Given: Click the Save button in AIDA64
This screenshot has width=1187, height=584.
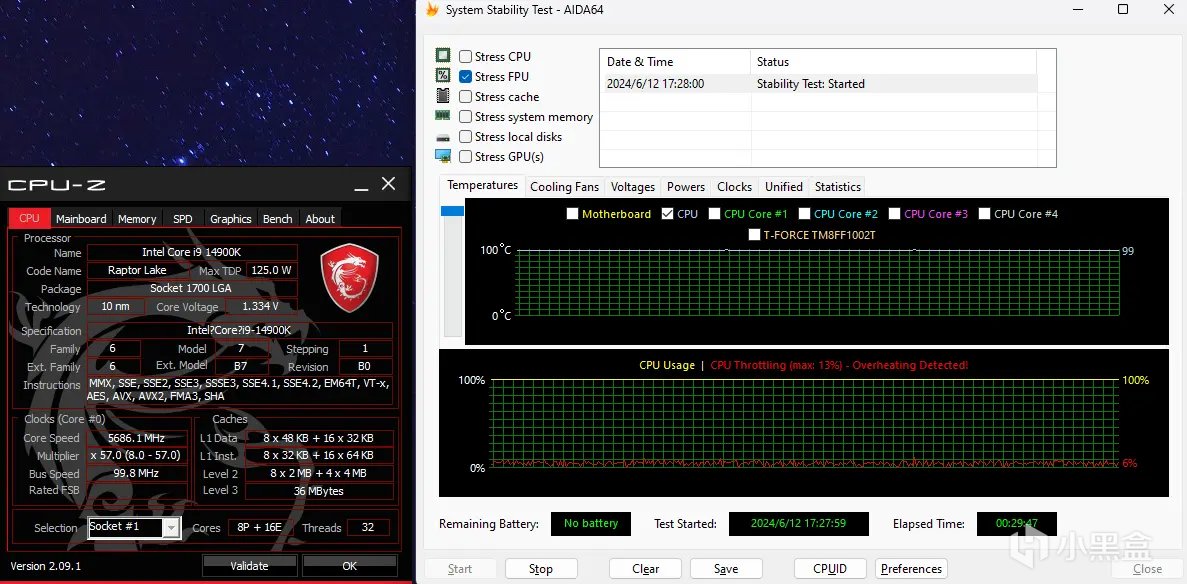Looking at the screenshot, I should (x=726, y=569).
